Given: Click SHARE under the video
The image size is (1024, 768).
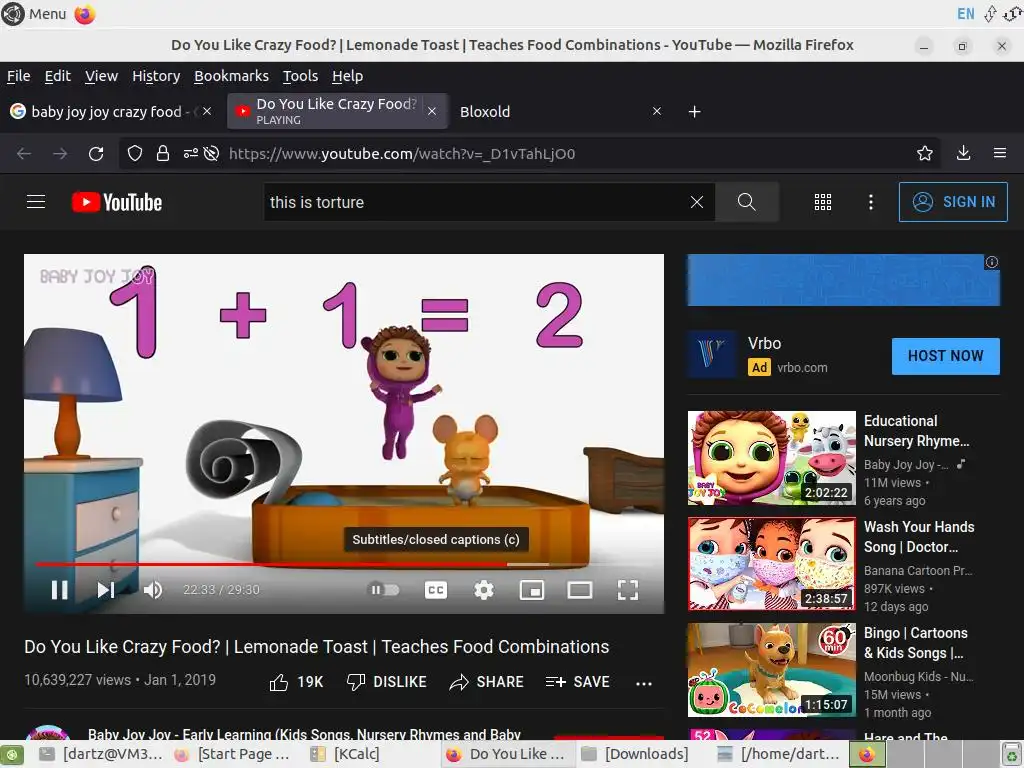Looking at the screenshot, I should (x=487, y=682).
